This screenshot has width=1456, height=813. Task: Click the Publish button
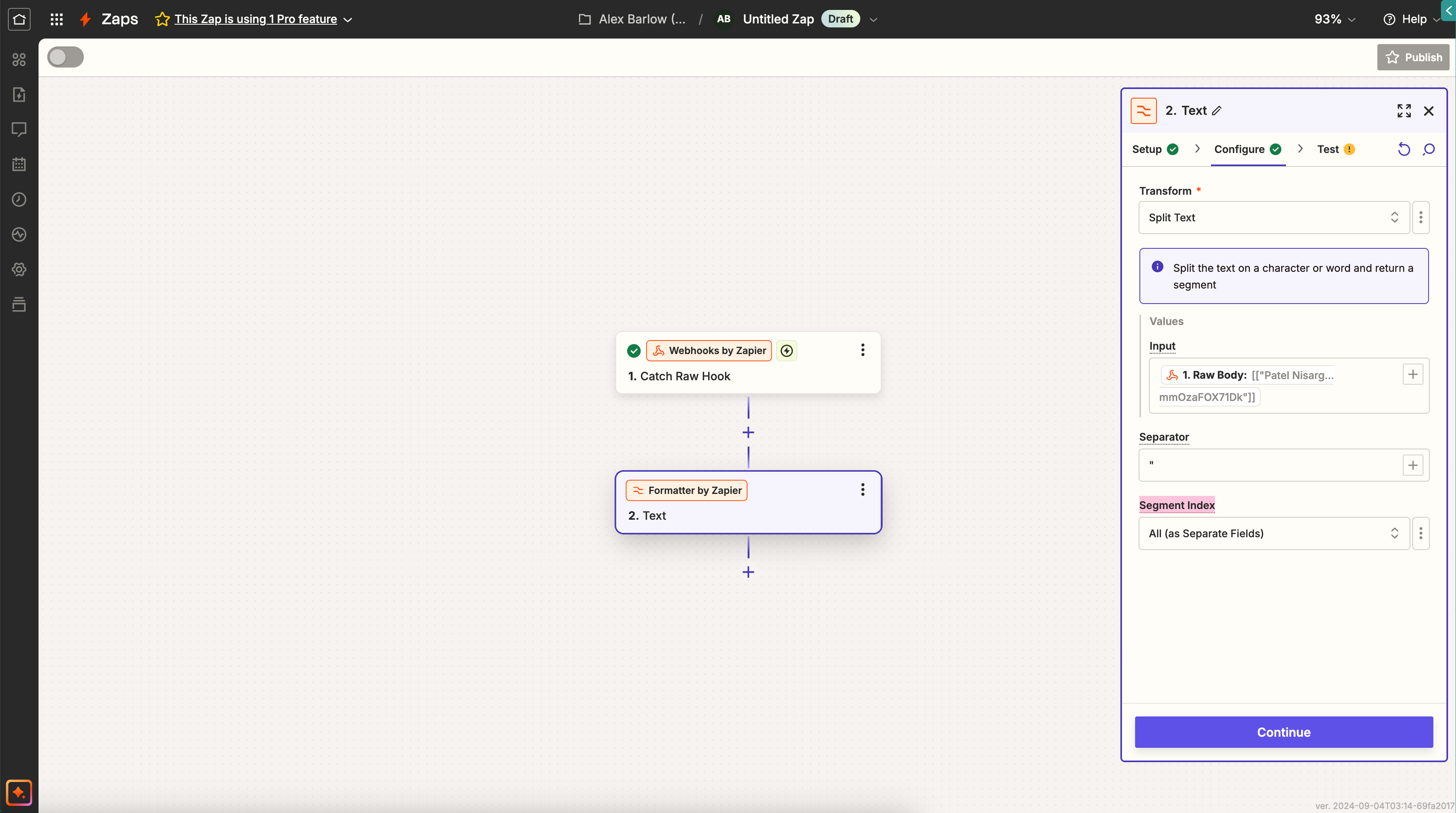(x=1413, y=57)
